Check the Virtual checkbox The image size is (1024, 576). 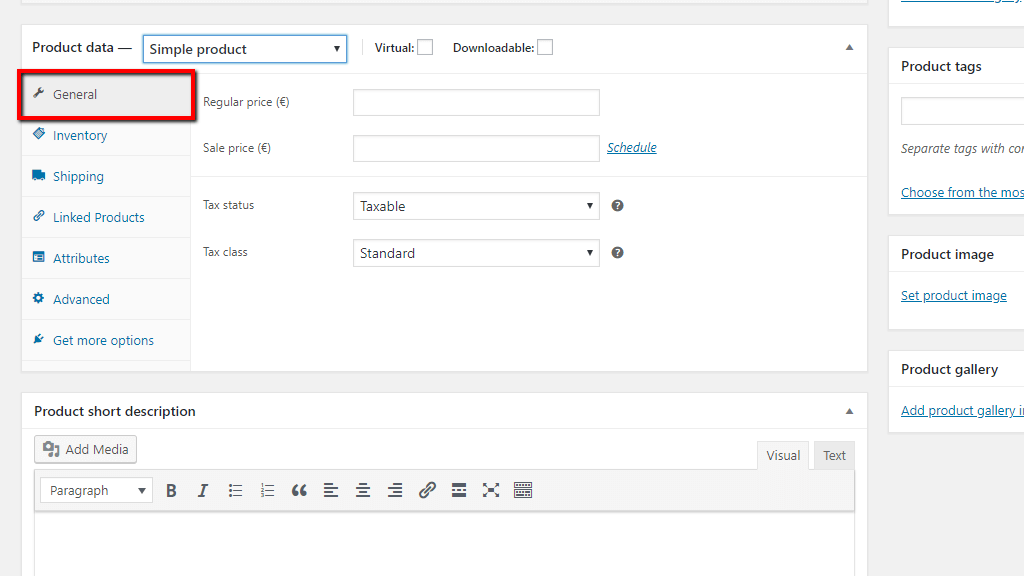click(x=425, y=47)
